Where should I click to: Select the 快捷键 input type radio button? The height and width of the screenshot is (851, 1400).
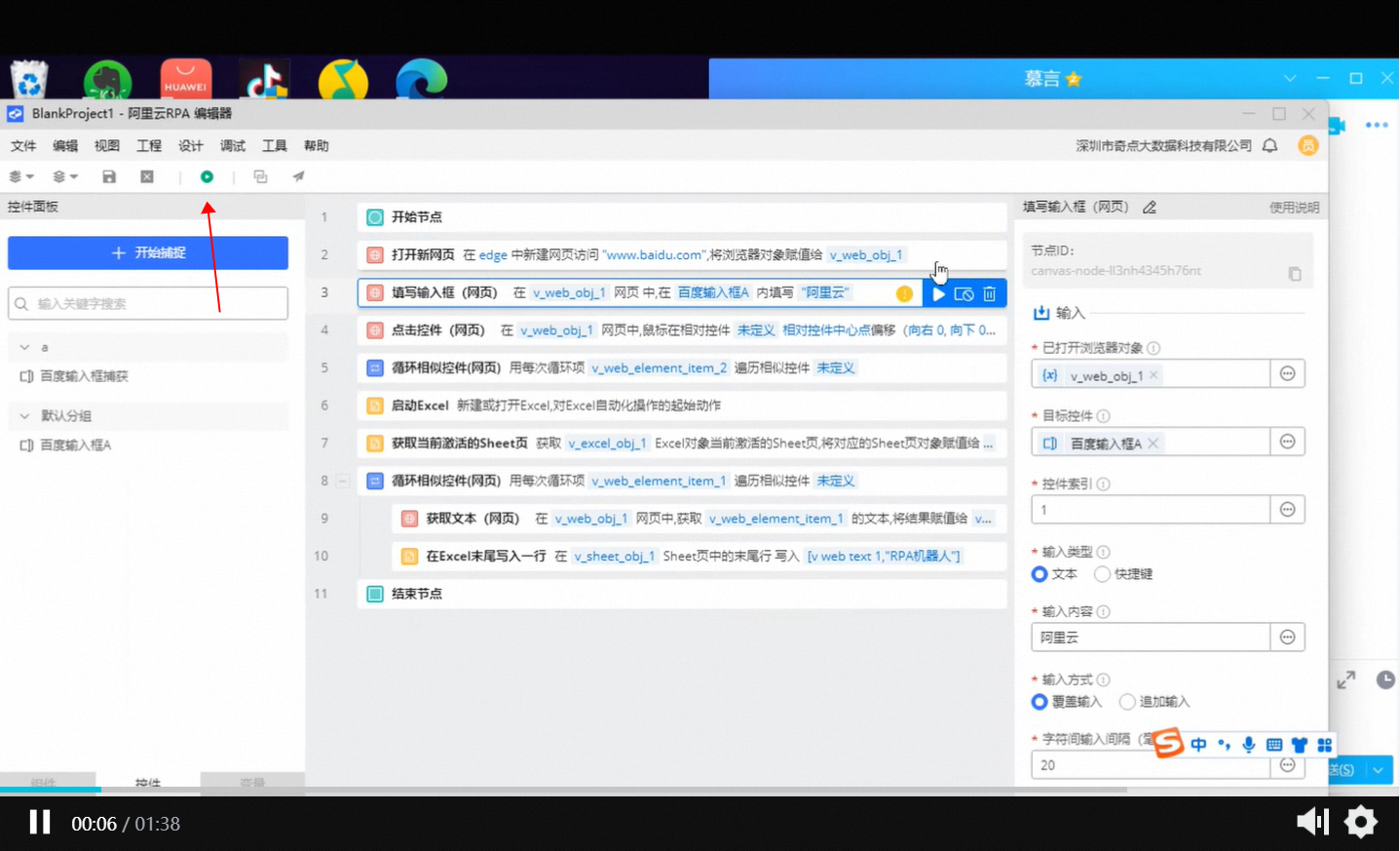pos(1102,574)
